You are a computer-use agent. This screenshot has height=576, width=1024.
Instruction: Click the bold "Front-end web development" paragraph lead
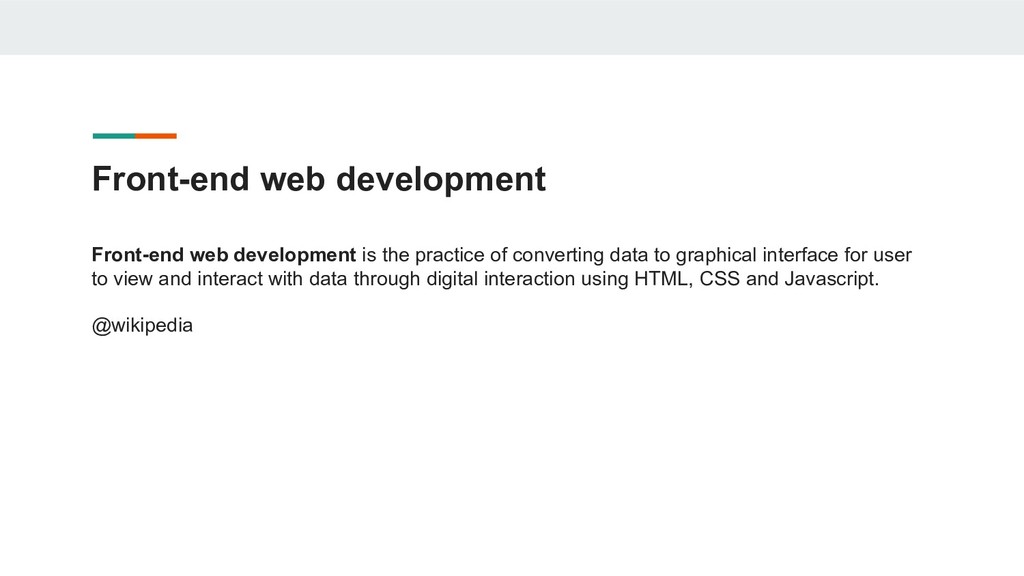pos(224,252)
